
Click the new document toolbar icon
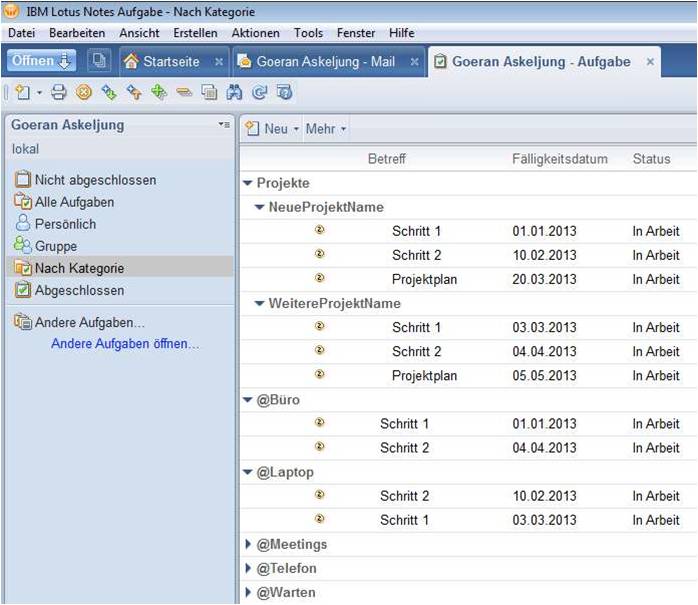[23, 92]
